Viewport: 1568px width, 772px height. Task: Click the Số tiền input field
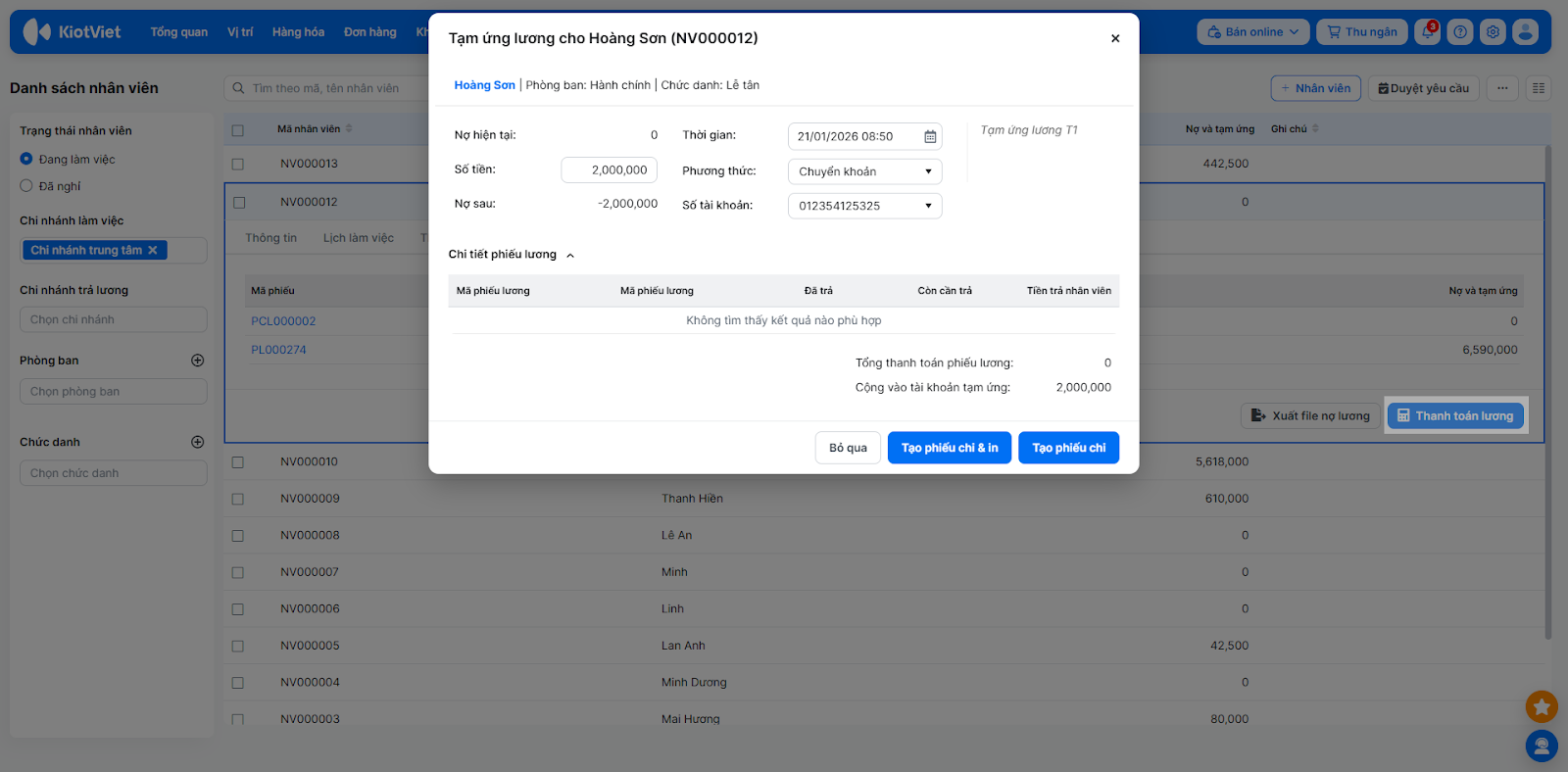pos(609,170)
